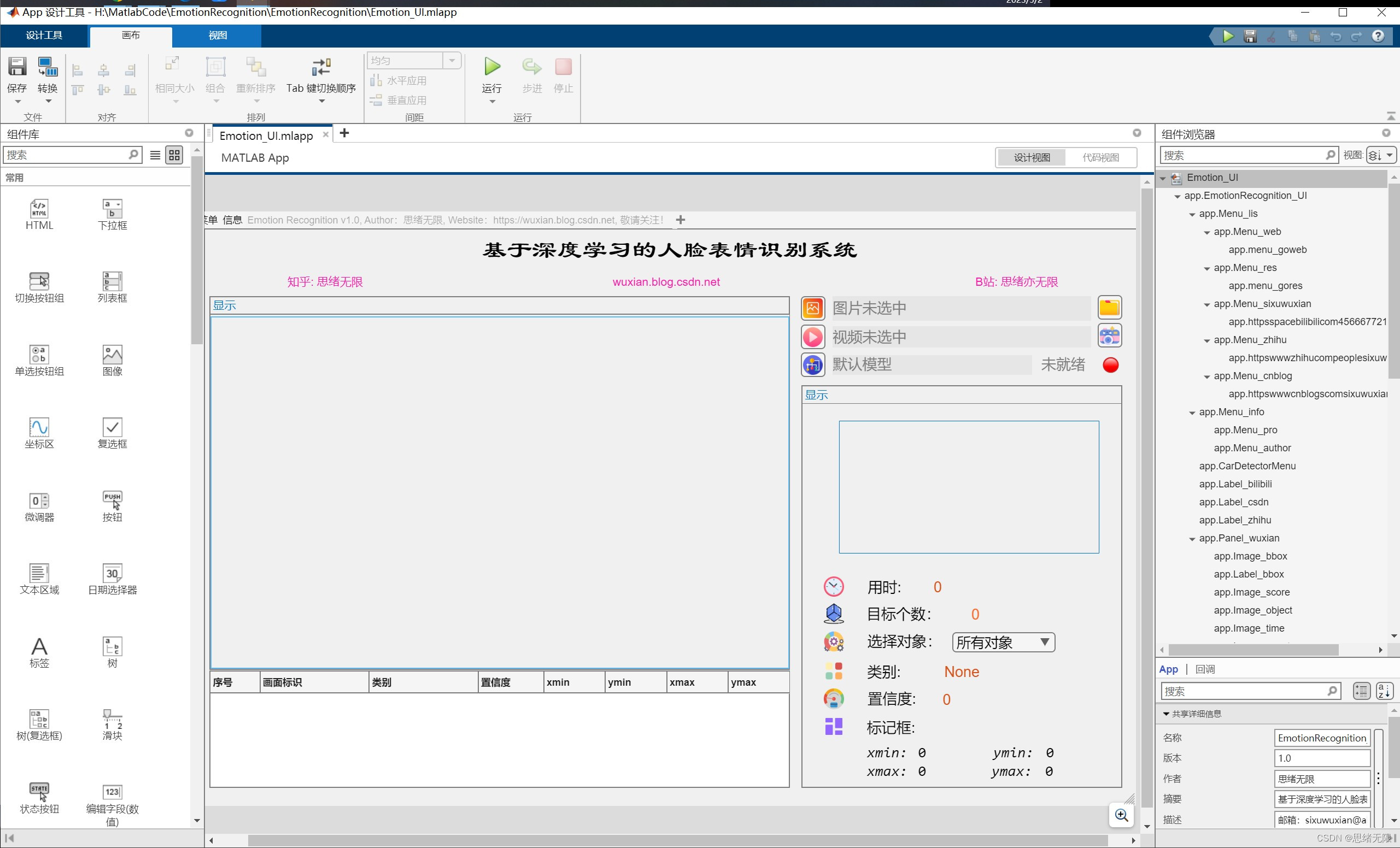Click the green Run button in the ribbon

492,67
